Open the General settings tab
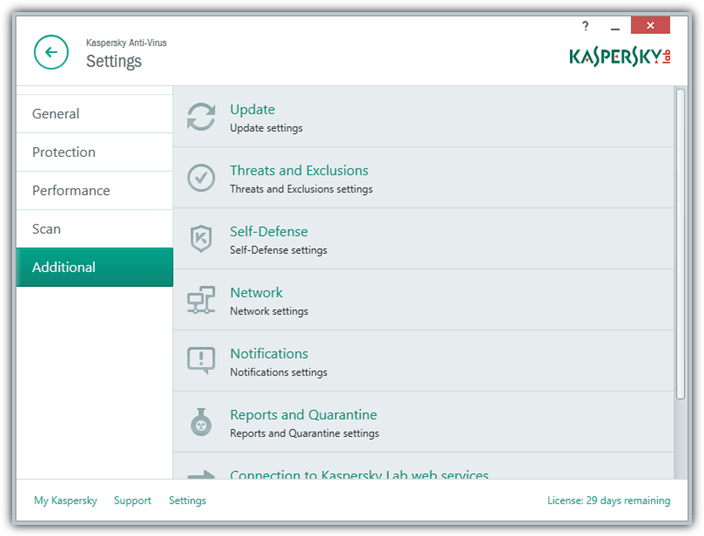Viewport: 704px width, 536px height. tap(56, 114)
